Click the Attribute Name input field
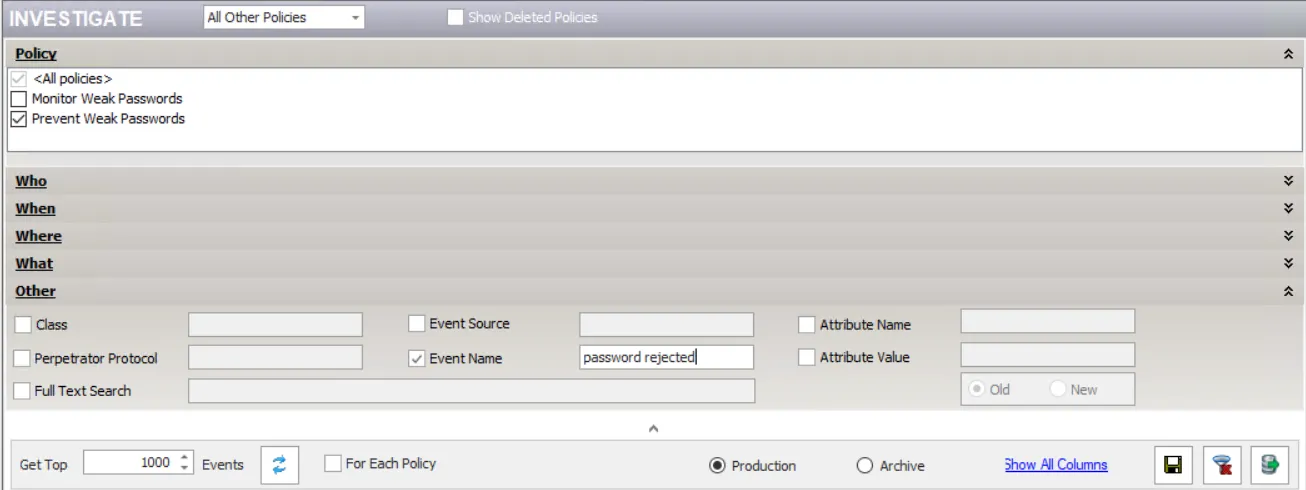This screenshot has width=1306, height=490. (x=1048, y=321)
